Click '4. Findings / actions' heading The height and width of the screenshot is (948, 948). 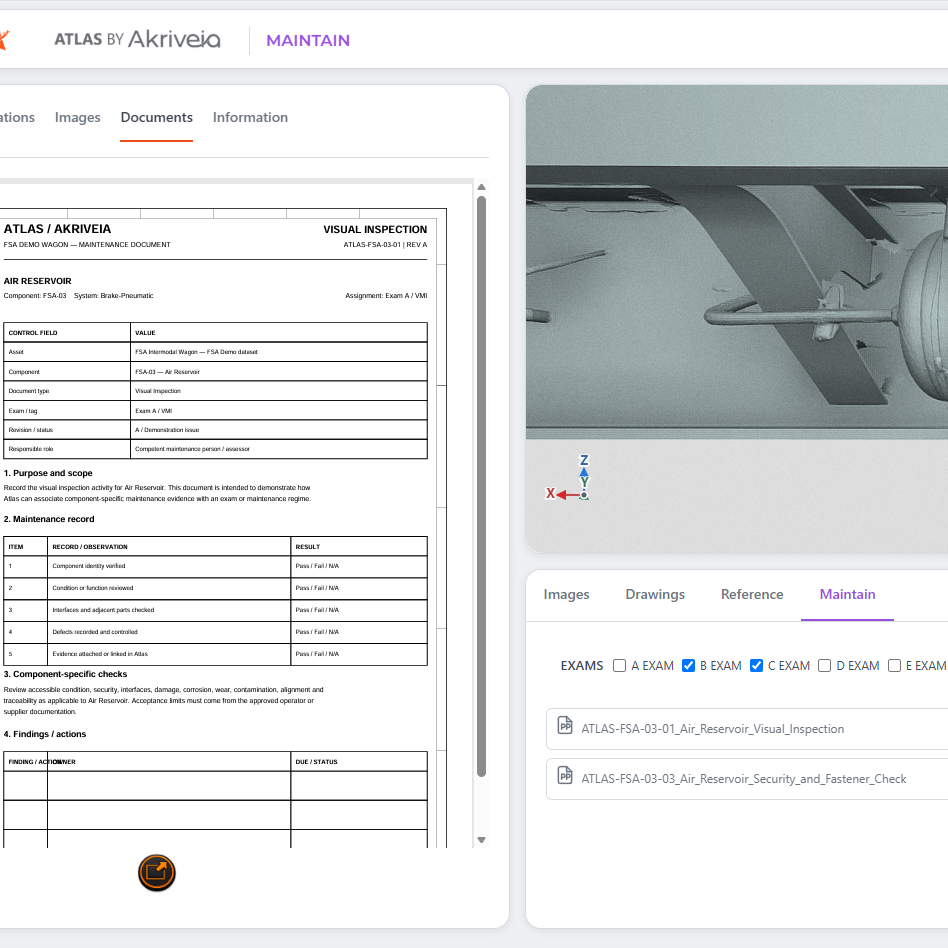point(45,734)
